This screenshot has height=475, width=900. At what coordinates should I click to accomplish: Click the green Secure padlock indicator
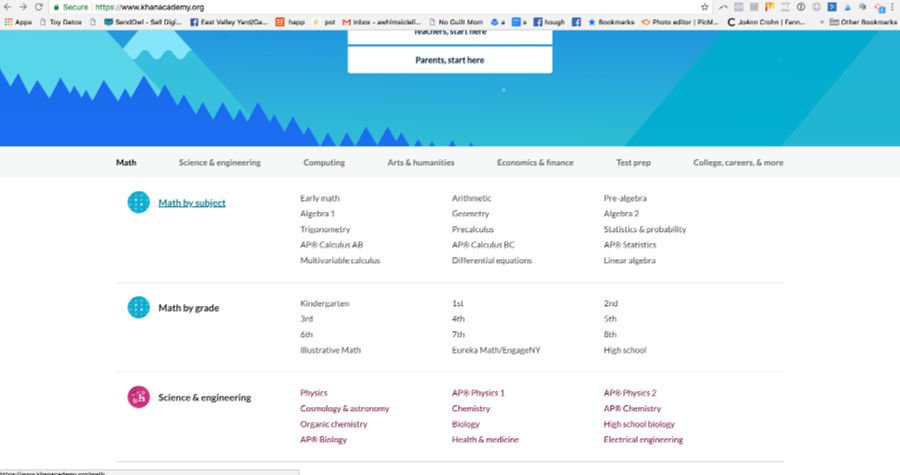(71, 7)
